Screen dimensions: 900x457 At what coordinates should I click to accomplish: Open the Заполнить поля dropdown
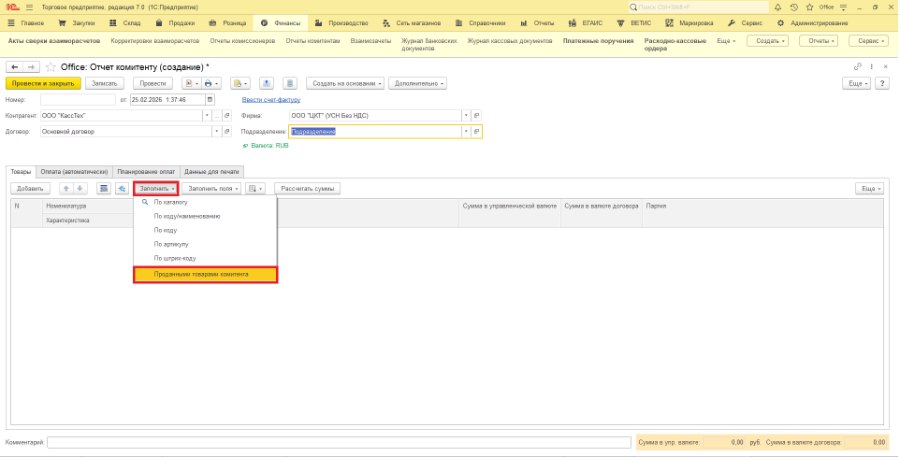pos(212,188)
